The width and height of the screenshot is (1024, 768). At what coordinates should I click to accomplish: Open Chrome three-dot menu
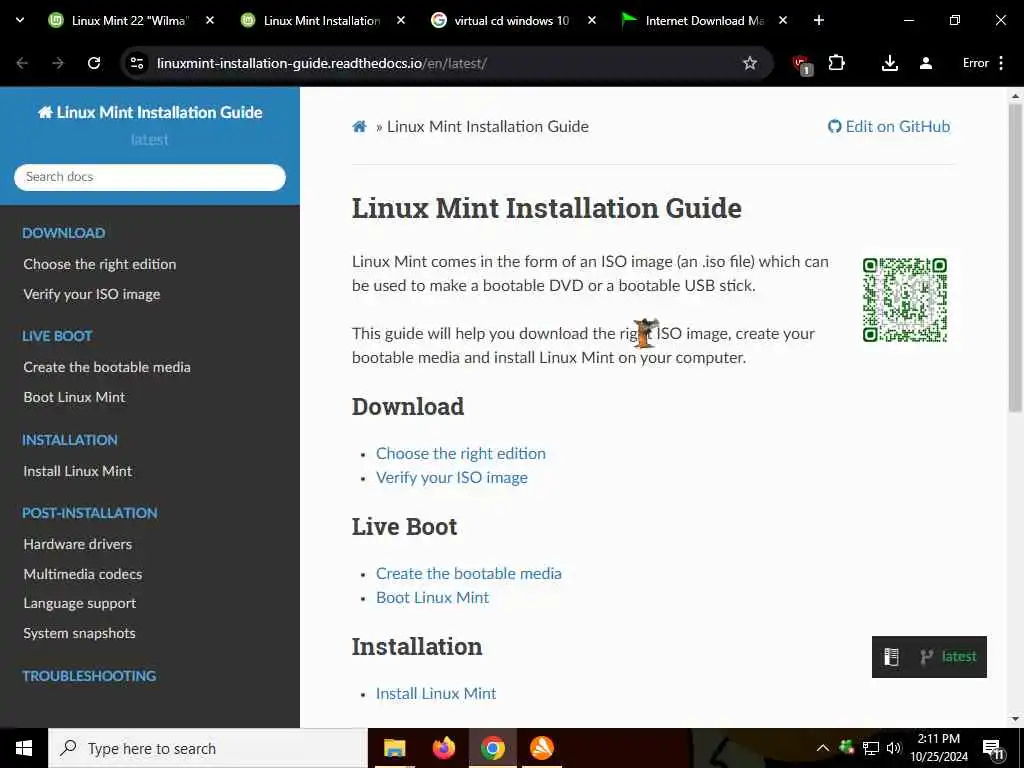[x=1001, y=63]
